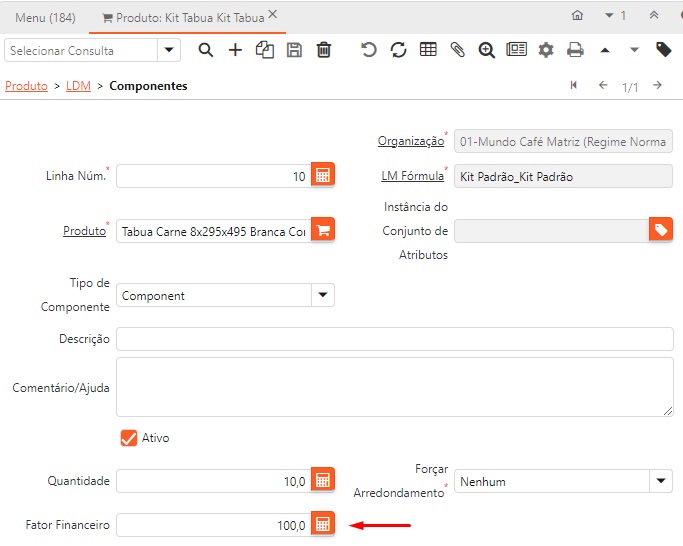Click the undo changes icon

369,50
